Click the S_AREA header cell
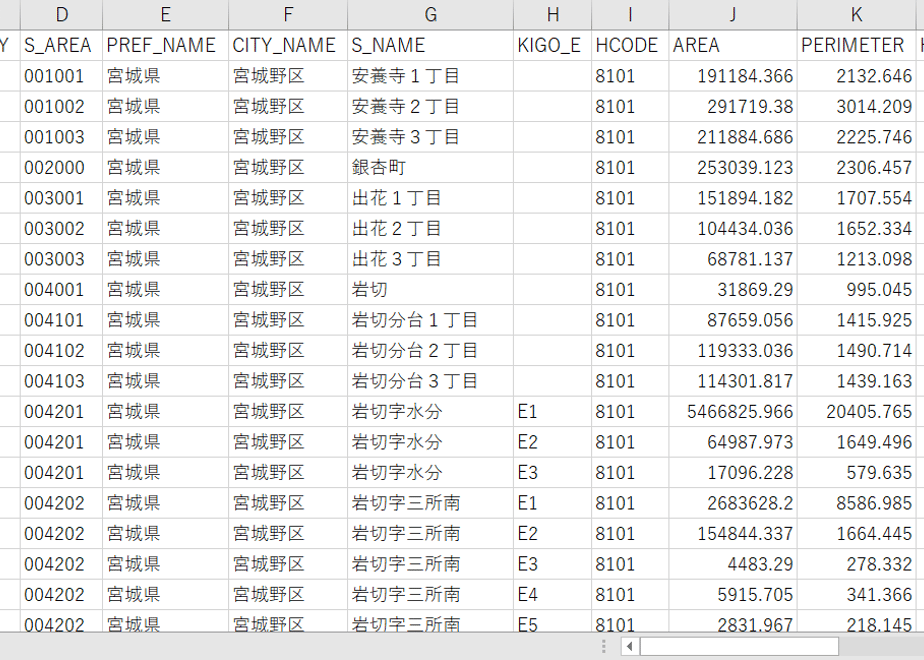Image resolution: width=924 pixels, height=660 pixels. [61, 45]
